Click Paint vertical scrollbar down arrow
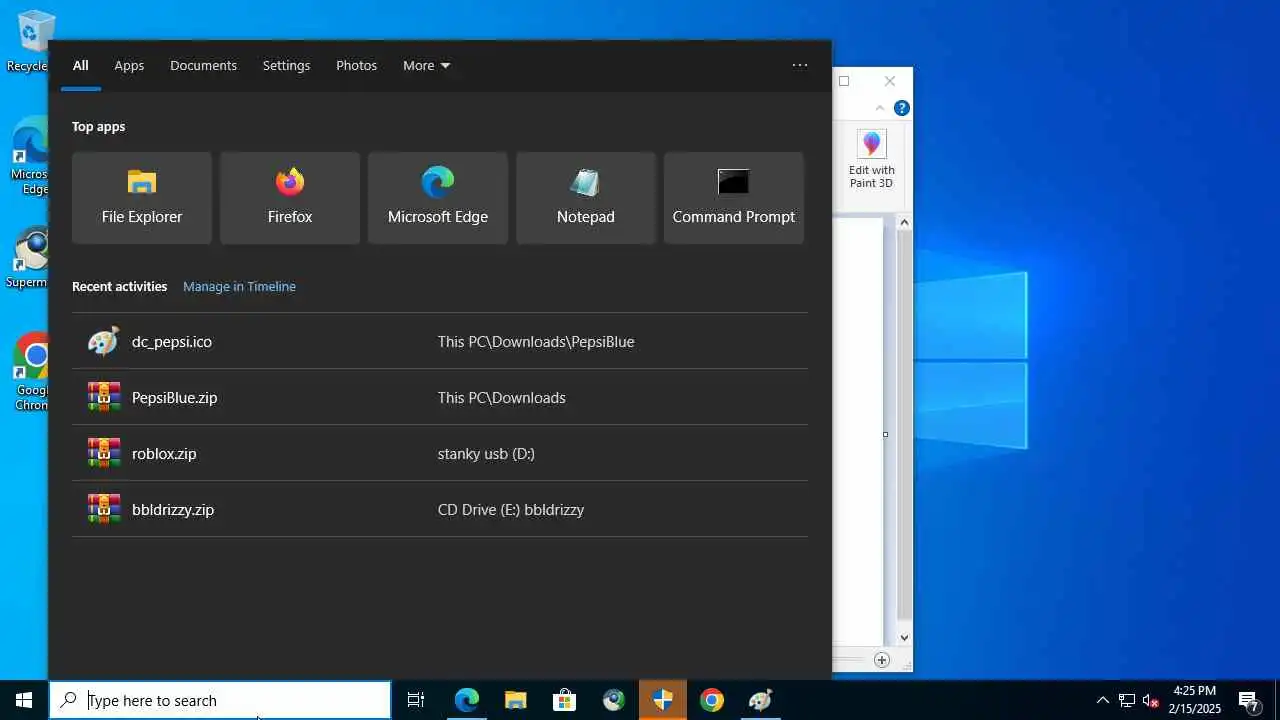Screen dimensions: 1280x720 [x=904, y=638]
